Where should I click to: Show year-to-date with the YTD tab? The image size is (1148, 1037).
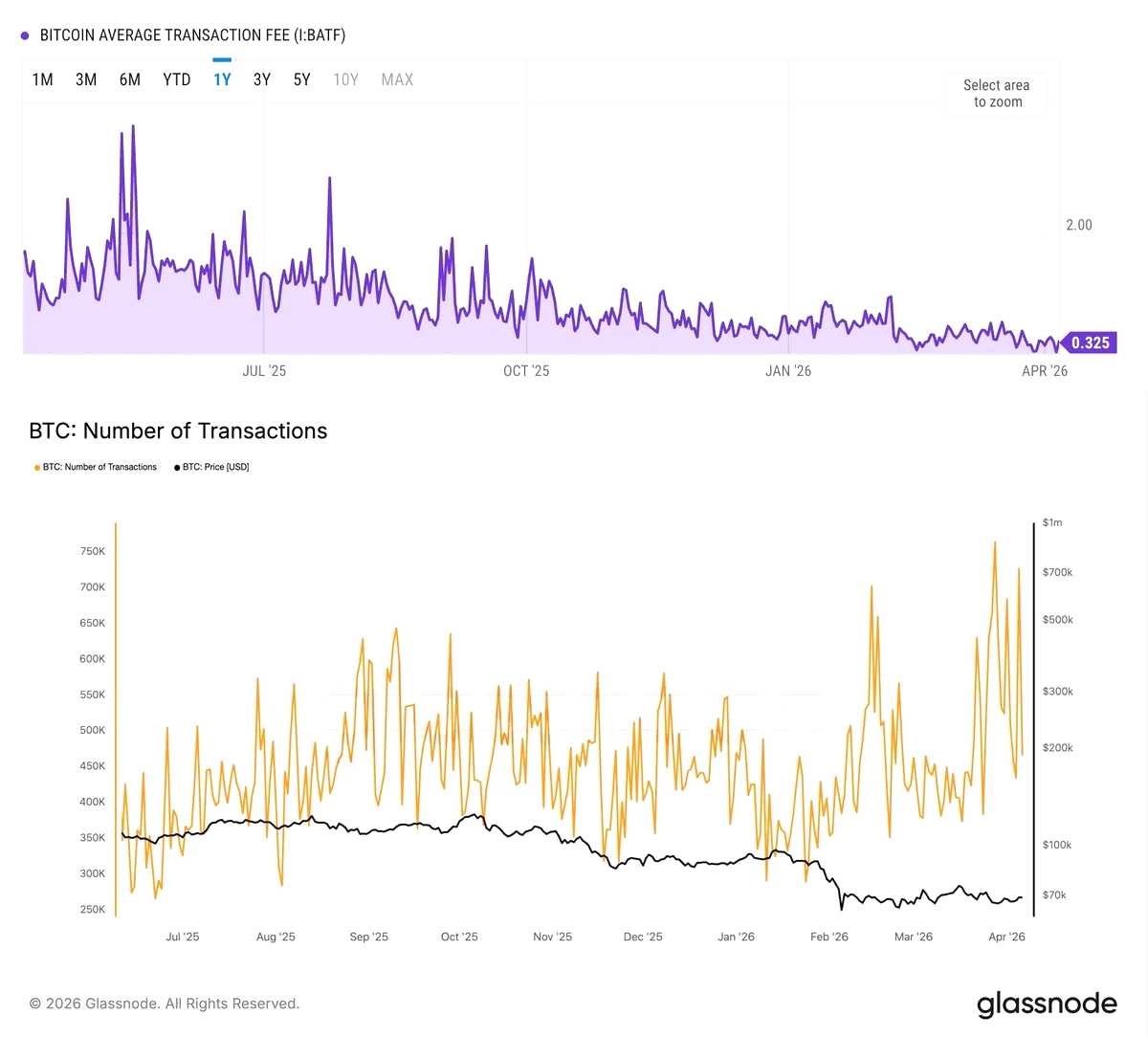point(177,80)
